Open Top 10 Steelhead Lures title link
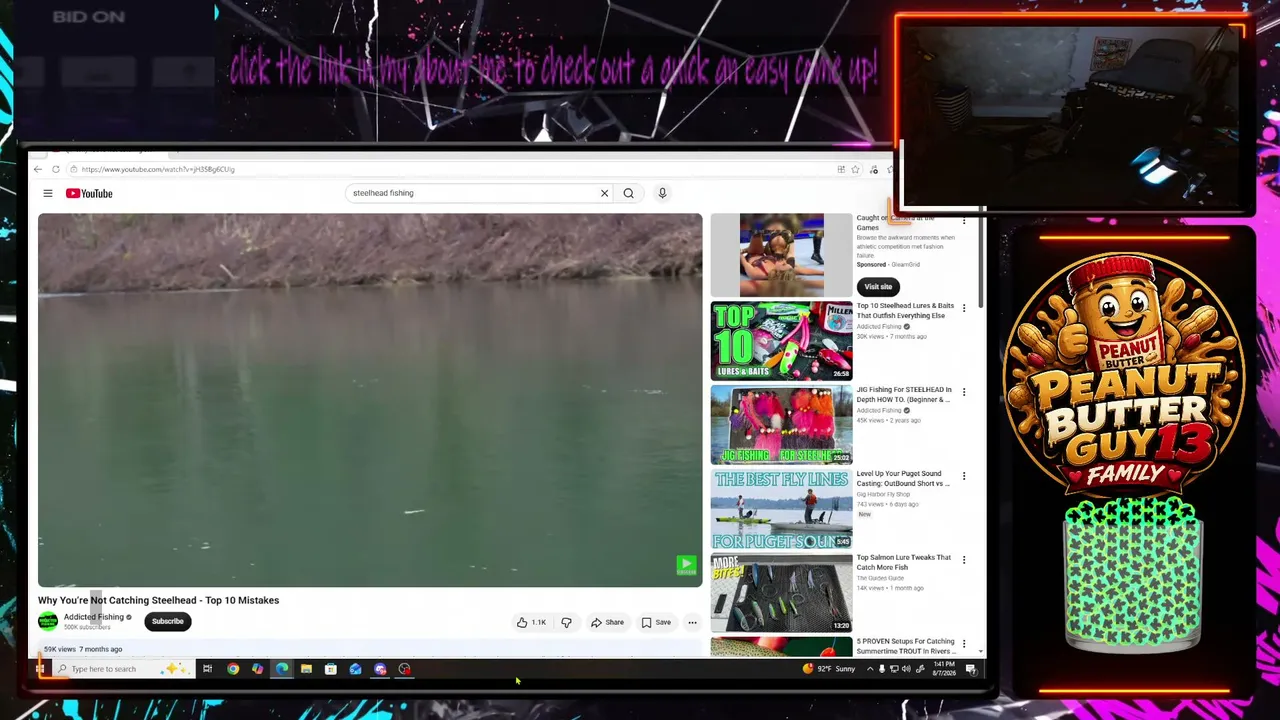 (905, 311)
